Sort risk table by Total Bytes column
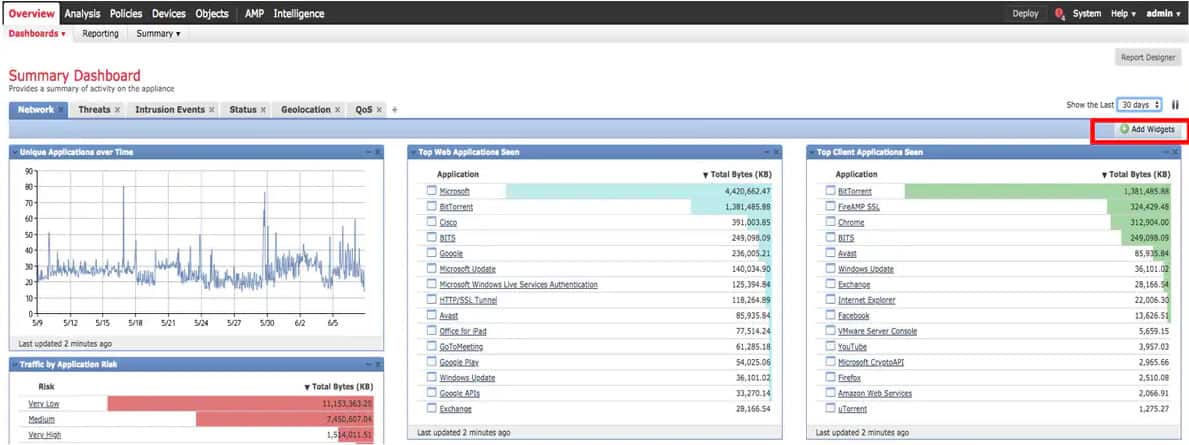1189x445 pixels. 338,387
